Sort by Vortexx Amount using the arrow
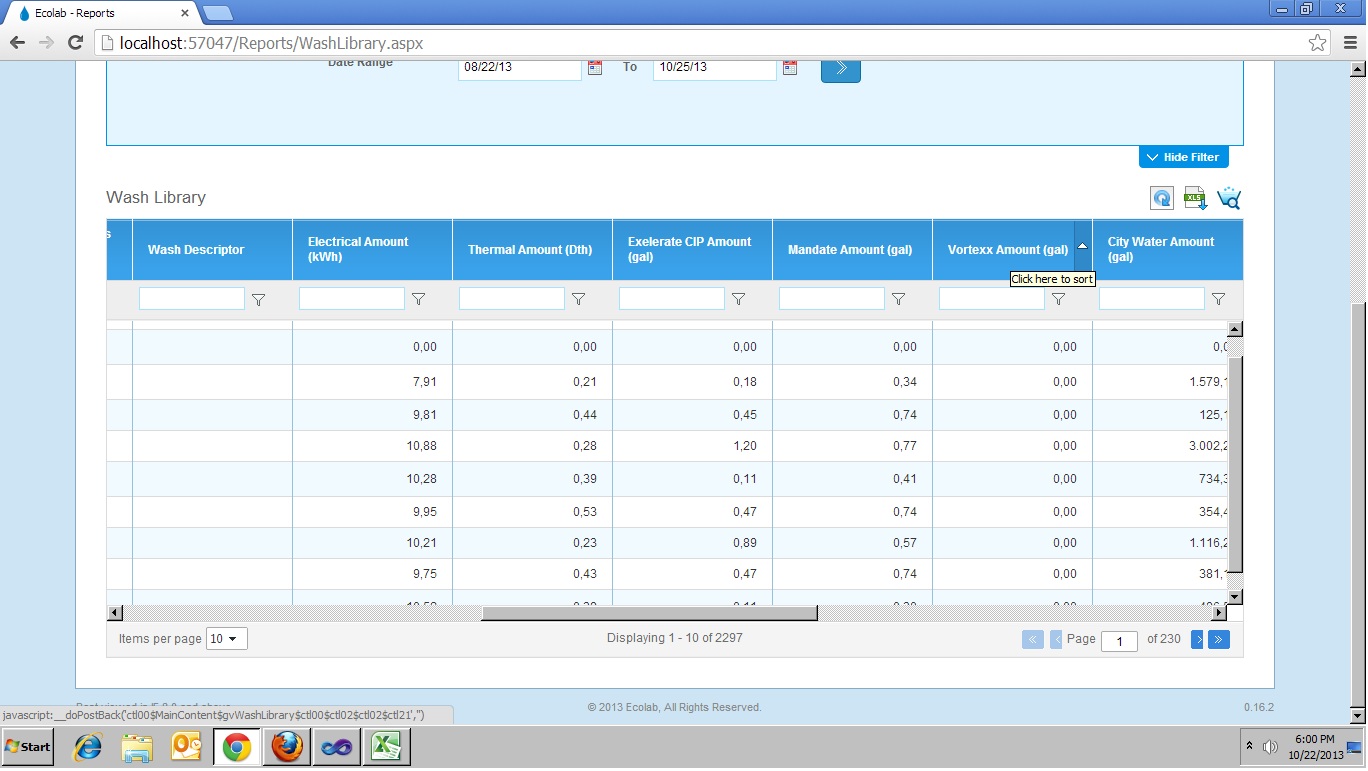 [1082, 247]
